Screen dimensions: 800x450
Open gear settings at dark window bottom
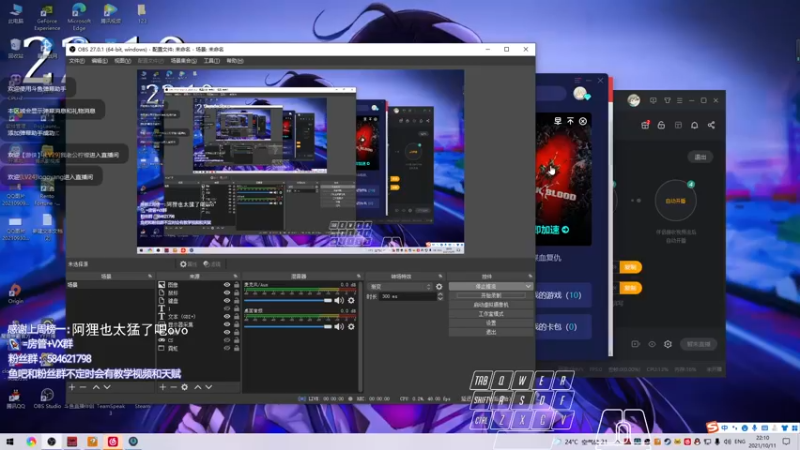pos(668,344)
